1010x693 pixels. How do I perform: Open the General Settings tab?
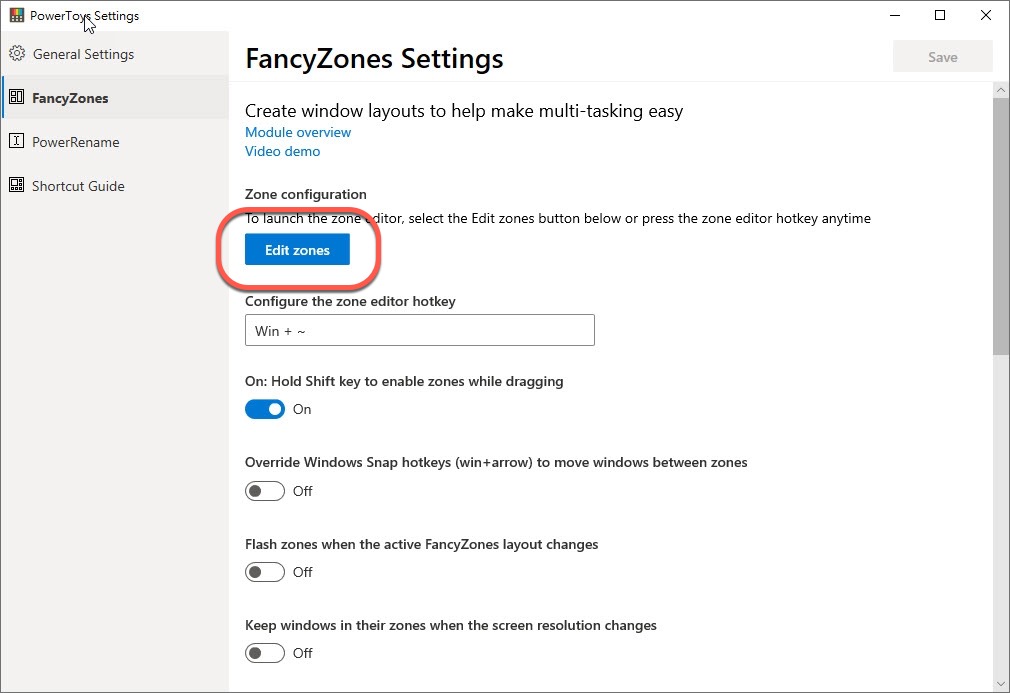pos(83,54)
